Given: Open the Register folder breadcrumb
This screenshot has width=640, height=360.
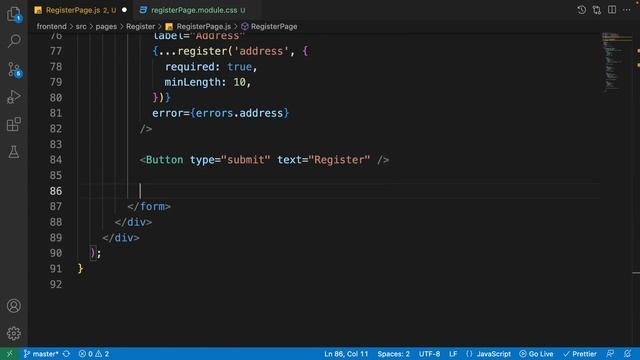Looking at the screenshot, I should click(140, 27).
